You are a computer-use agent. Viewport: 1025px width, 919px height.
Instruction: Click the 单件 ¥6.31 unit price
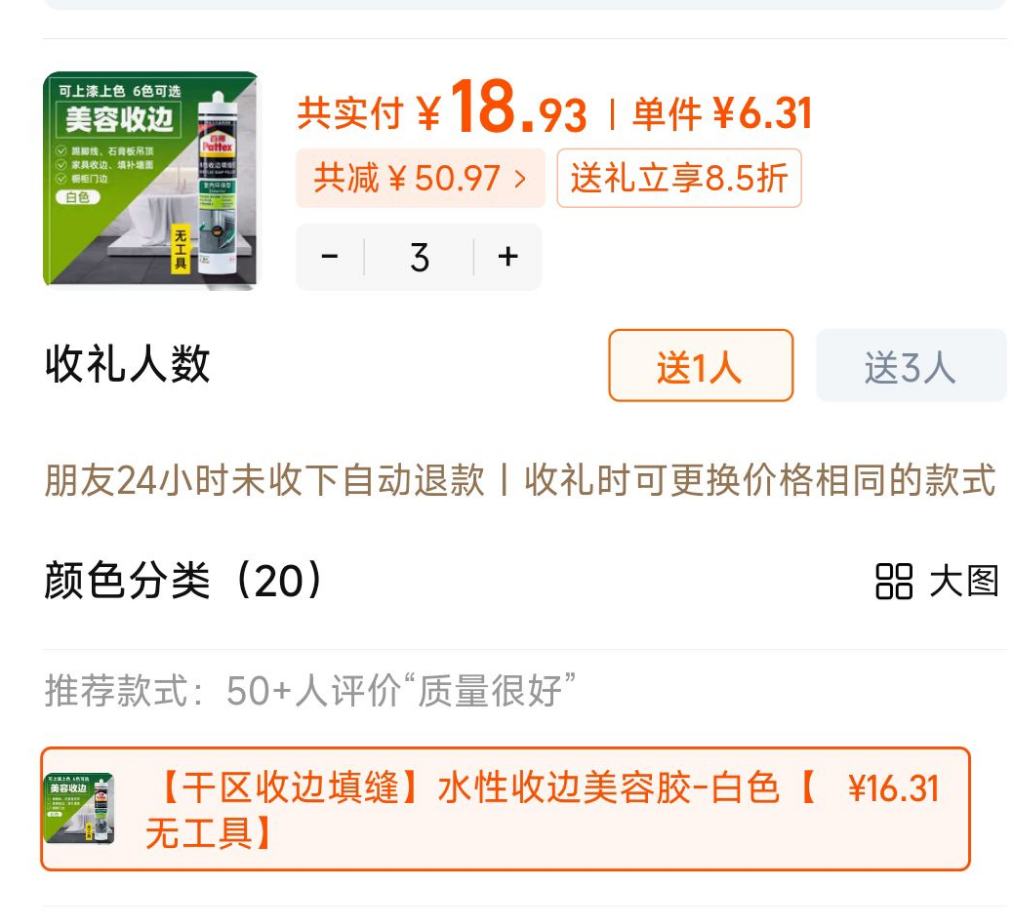[x=722, y=113]
